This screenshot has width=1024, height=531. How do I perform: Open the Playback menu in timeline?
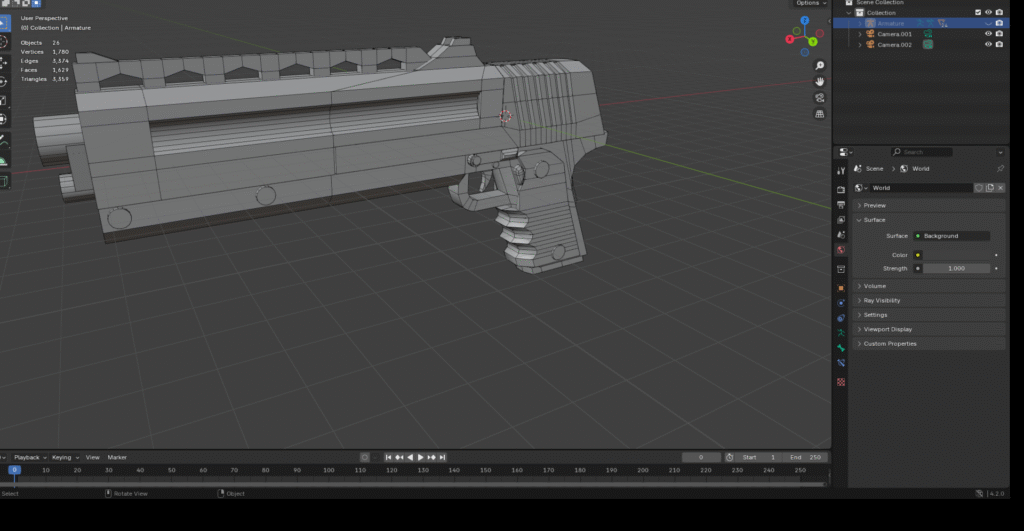click(x=27, y=457)
